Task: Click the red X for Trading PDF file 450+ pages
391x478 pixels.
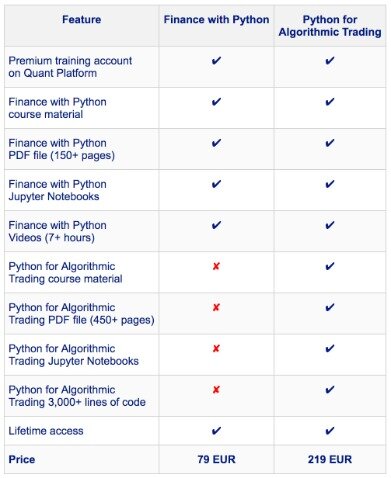Action: pyautogui.click(x=216, y=307)
